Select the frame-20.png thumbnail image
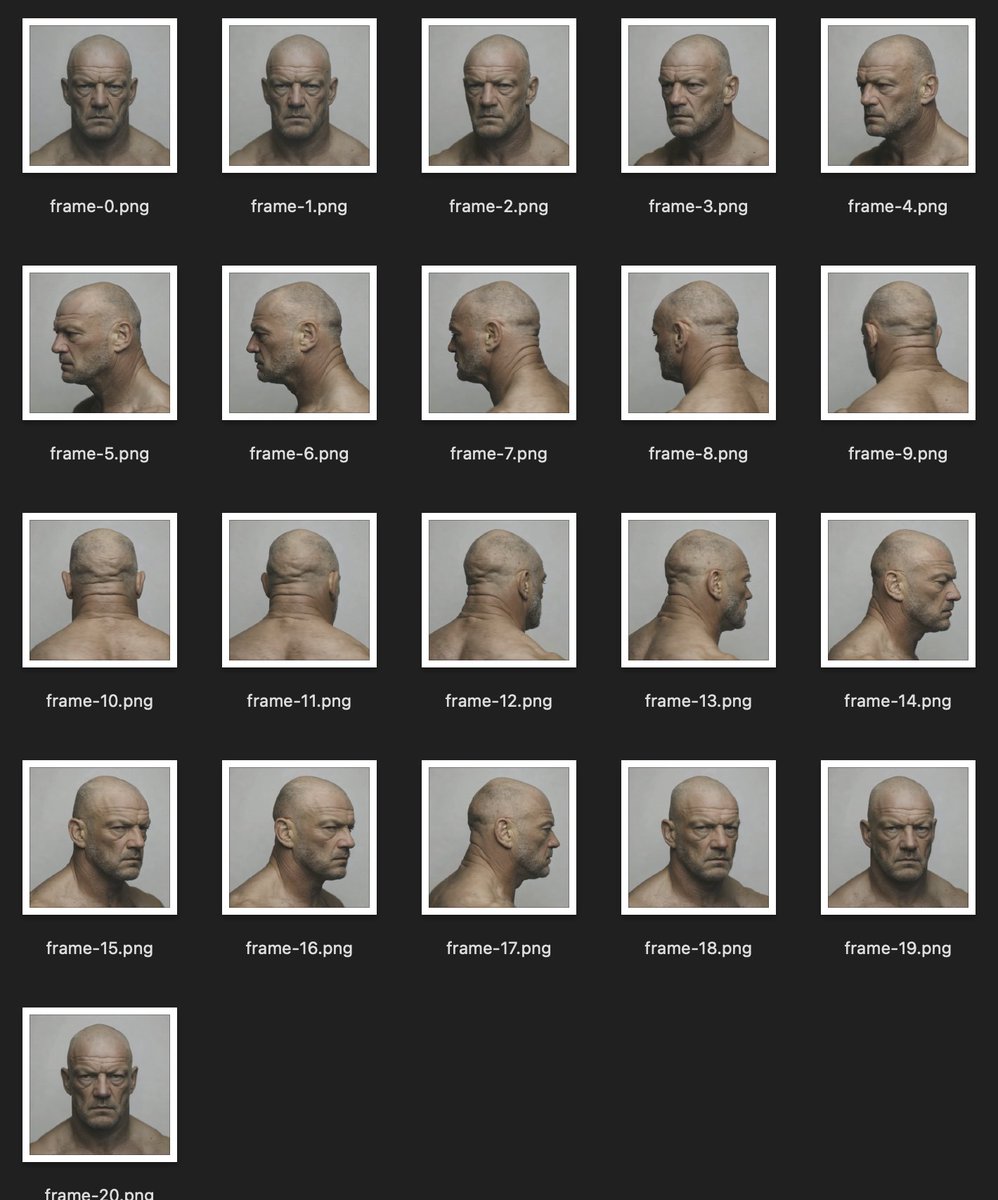This screenshot has height=1200, width=998. (x=99, y=1085)
